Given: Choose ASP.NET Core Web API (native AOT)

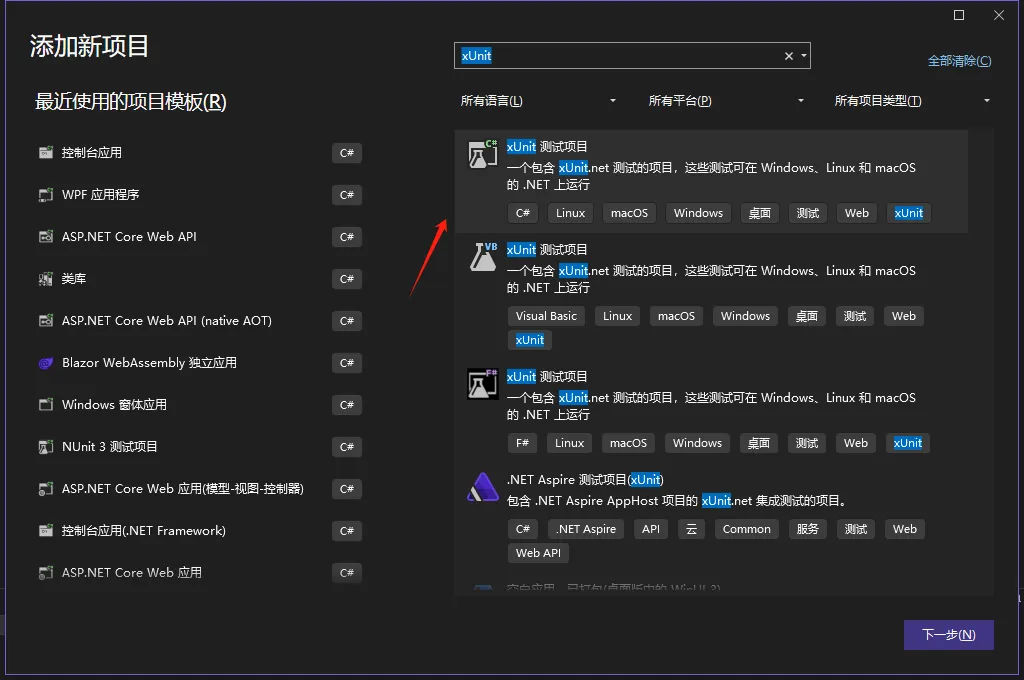Looking at the screenshot, I should [166, 321].
